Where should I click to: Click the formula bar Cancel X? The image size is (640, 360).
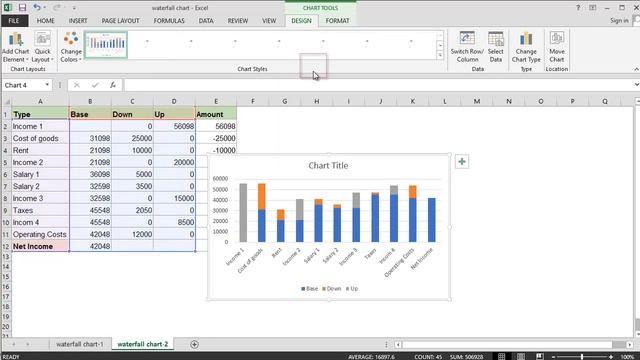pos(77,85)
